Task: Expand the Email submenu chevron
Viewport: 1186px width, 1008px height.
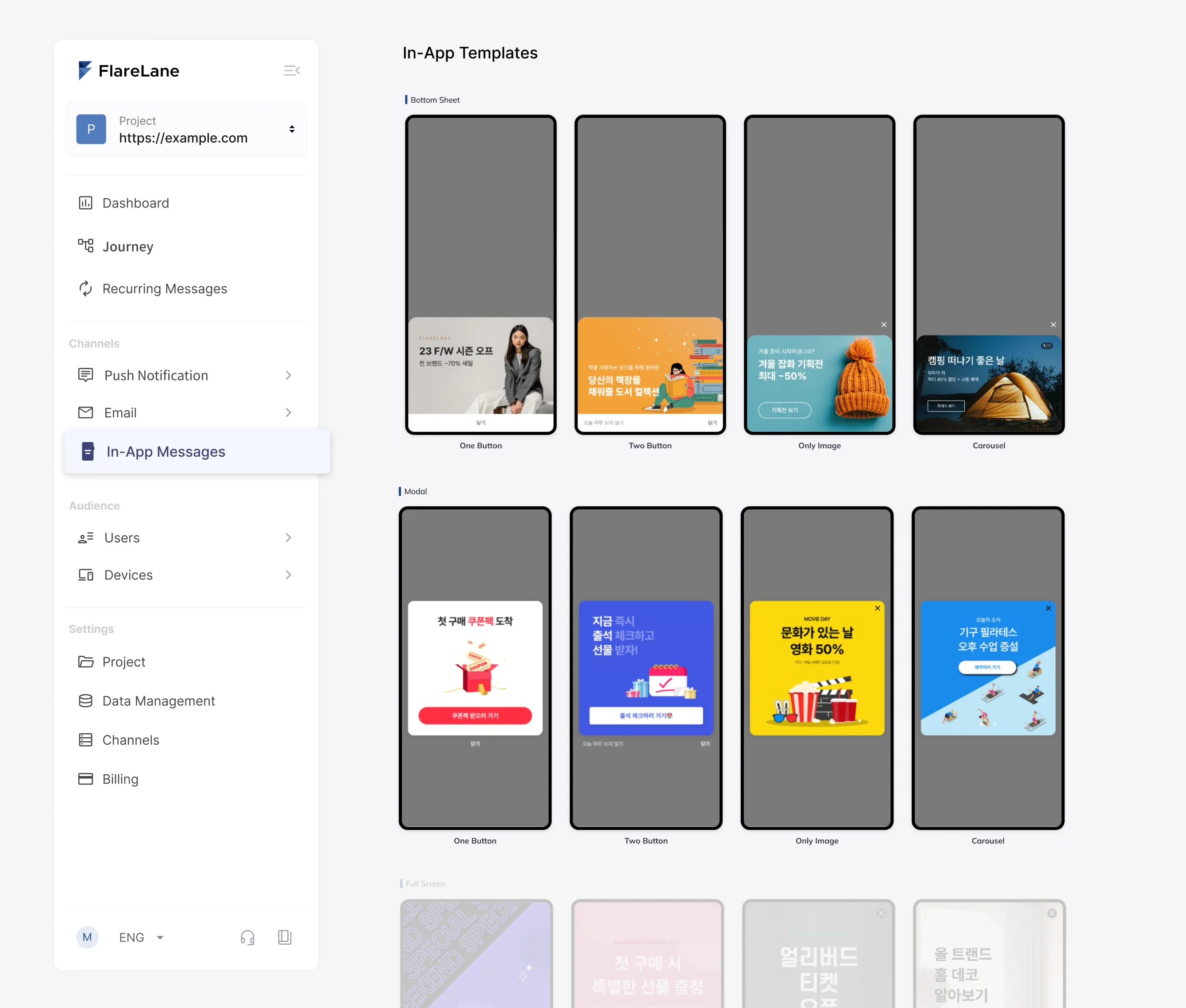Action: (x=288, y=412)
